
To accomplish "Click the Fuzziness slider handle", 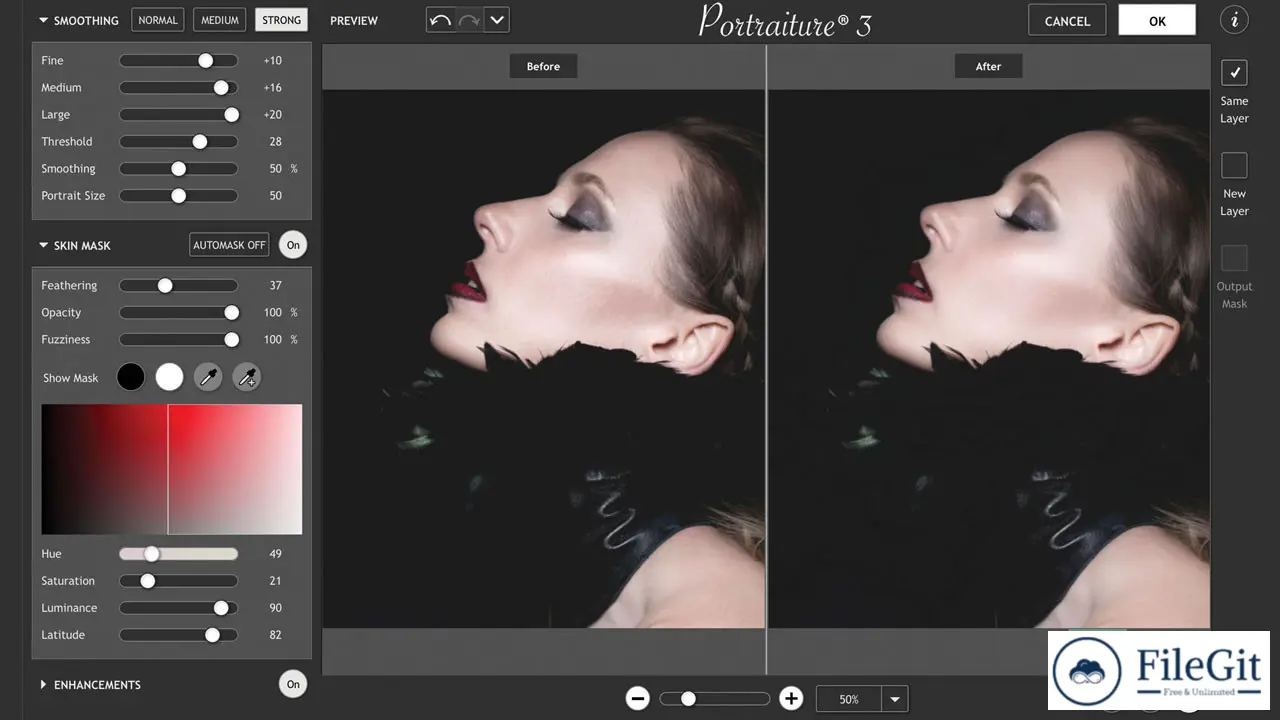I will click(232, 340).
